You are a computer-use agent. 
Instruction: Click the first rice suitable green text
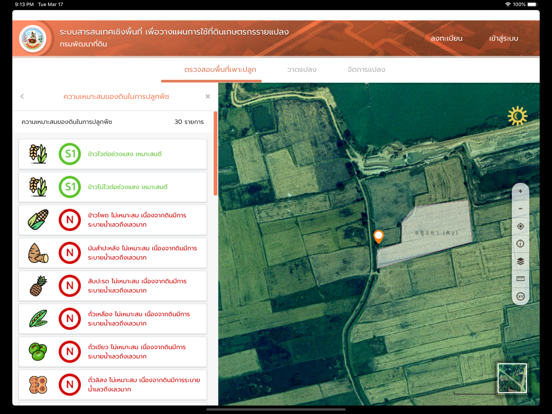click(x=125, y=154)
